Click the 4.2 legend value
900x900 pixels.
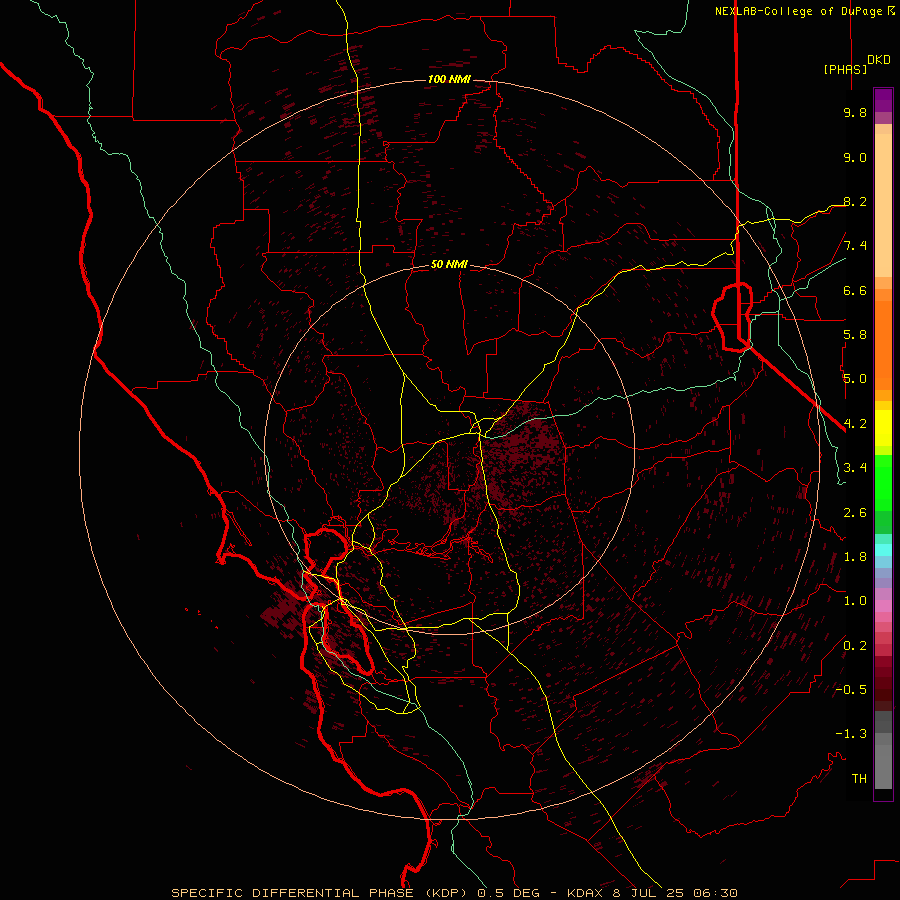pos(855,424)
